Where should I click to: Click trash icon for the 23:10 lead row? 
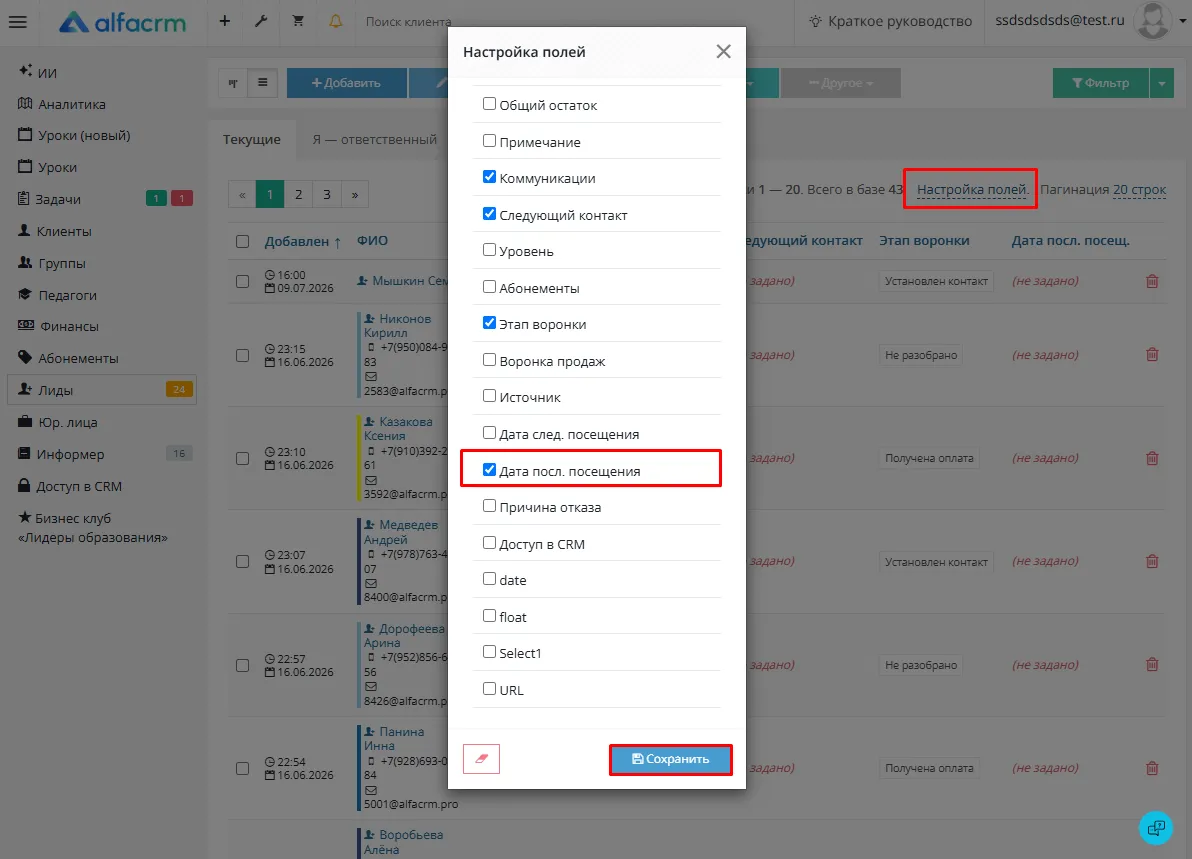[x=1152, y=458]
